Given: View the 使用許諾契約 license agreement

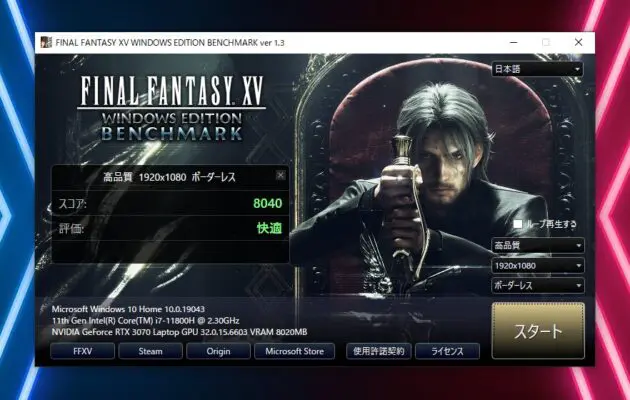Looking at the screenshot, I should point(378,351).
